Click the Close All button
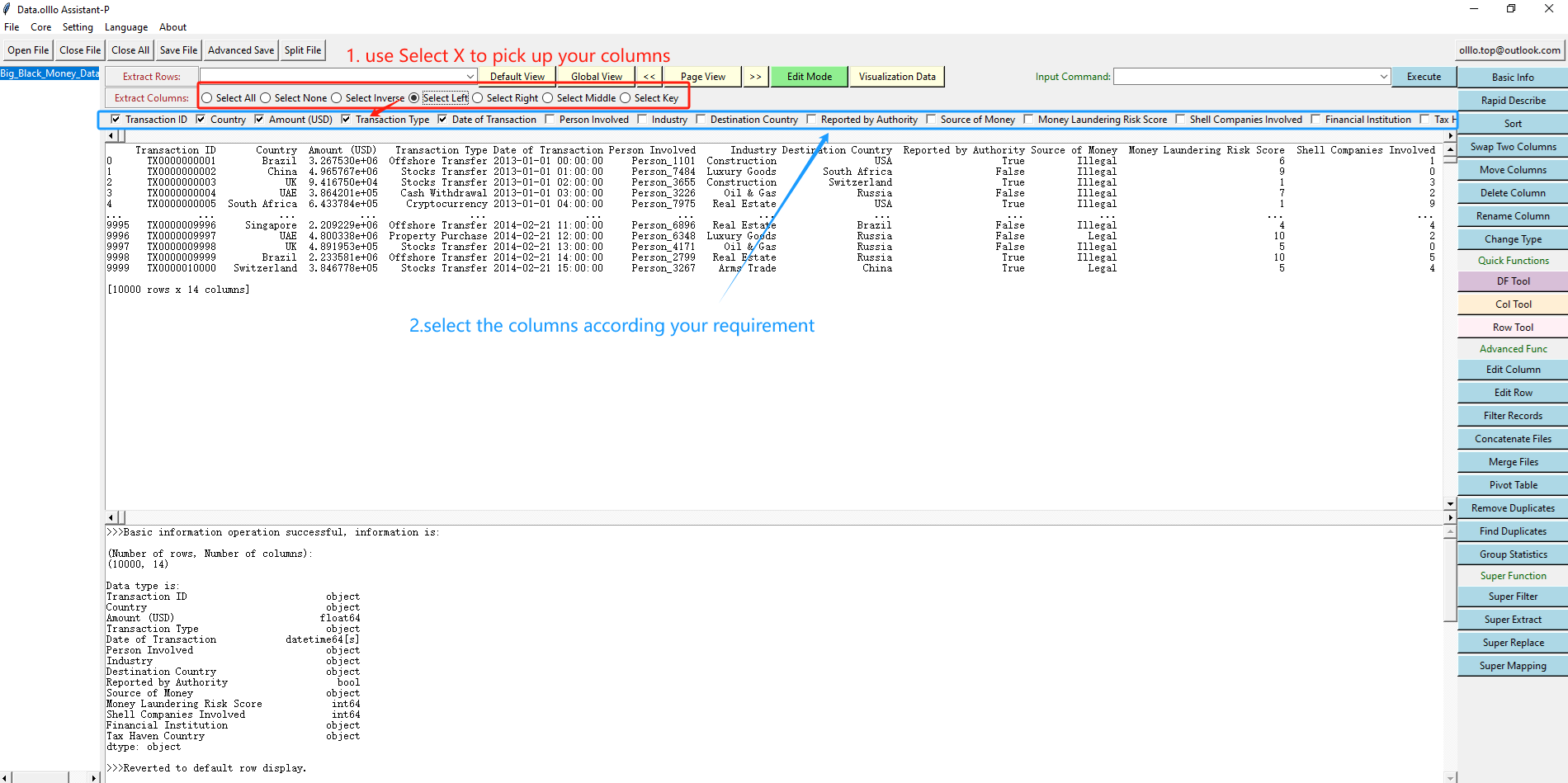Screen dimensions: 1568x783 tap(130, 50)
